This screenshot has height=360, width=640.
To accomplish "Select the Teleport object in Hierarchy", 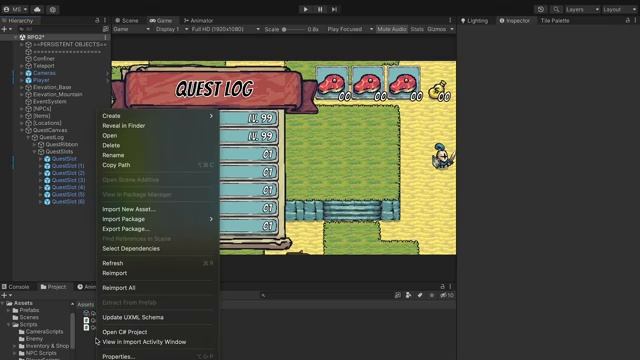I will (x=44, y=66).
